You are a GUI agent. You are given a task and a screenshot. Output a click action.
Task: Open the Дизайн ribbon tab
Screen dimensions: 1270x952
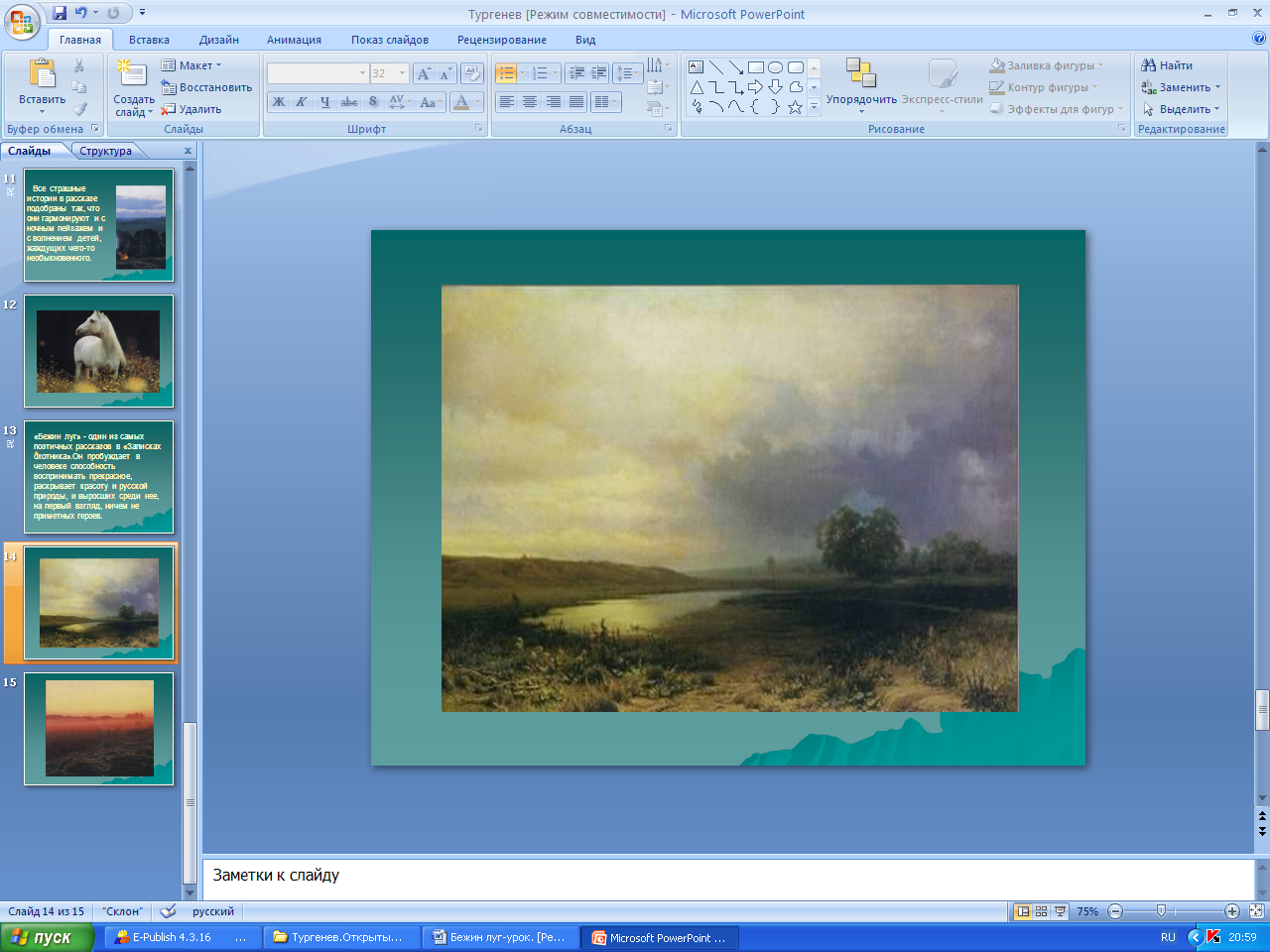click(219, 40)
